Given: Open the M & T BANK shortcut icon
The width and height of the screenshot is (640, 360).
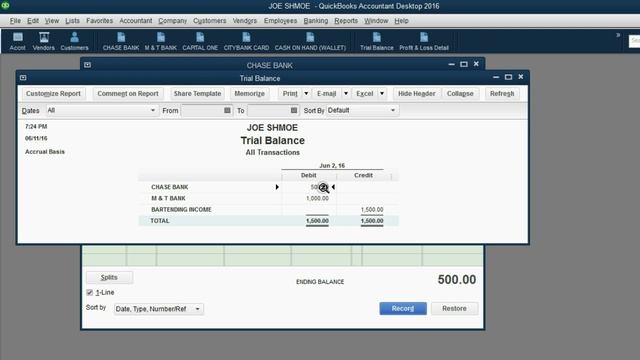Looking at the screenshot, I should 161,41.
